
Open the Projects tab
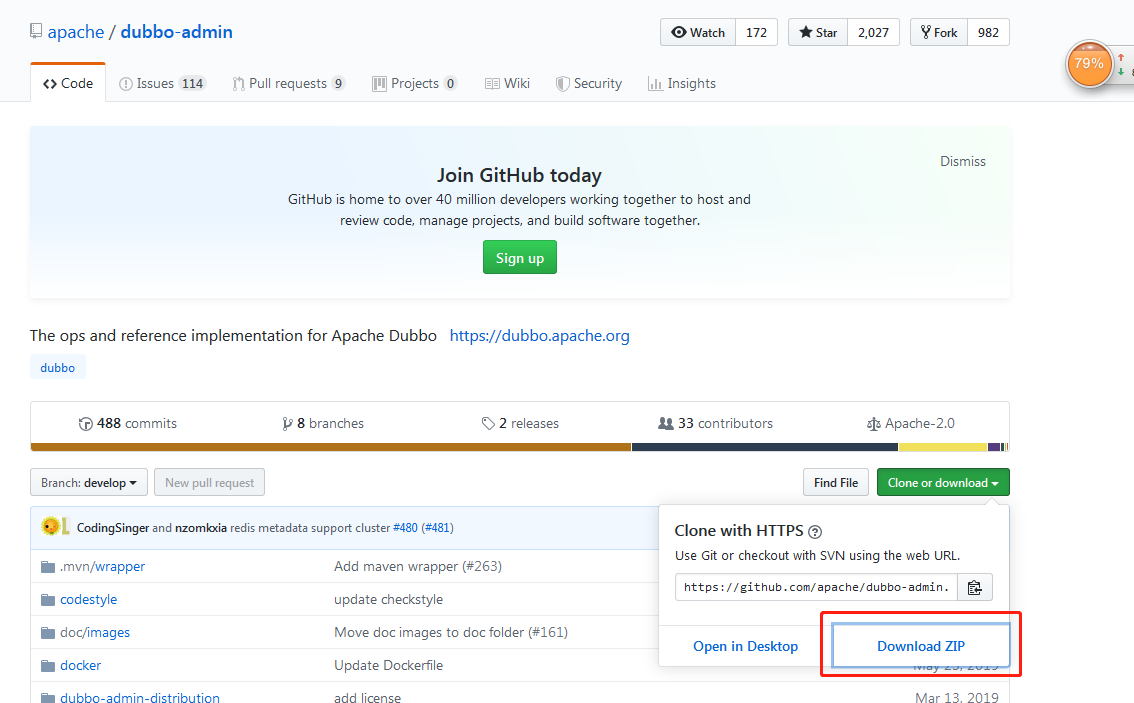tap(414, 83)
